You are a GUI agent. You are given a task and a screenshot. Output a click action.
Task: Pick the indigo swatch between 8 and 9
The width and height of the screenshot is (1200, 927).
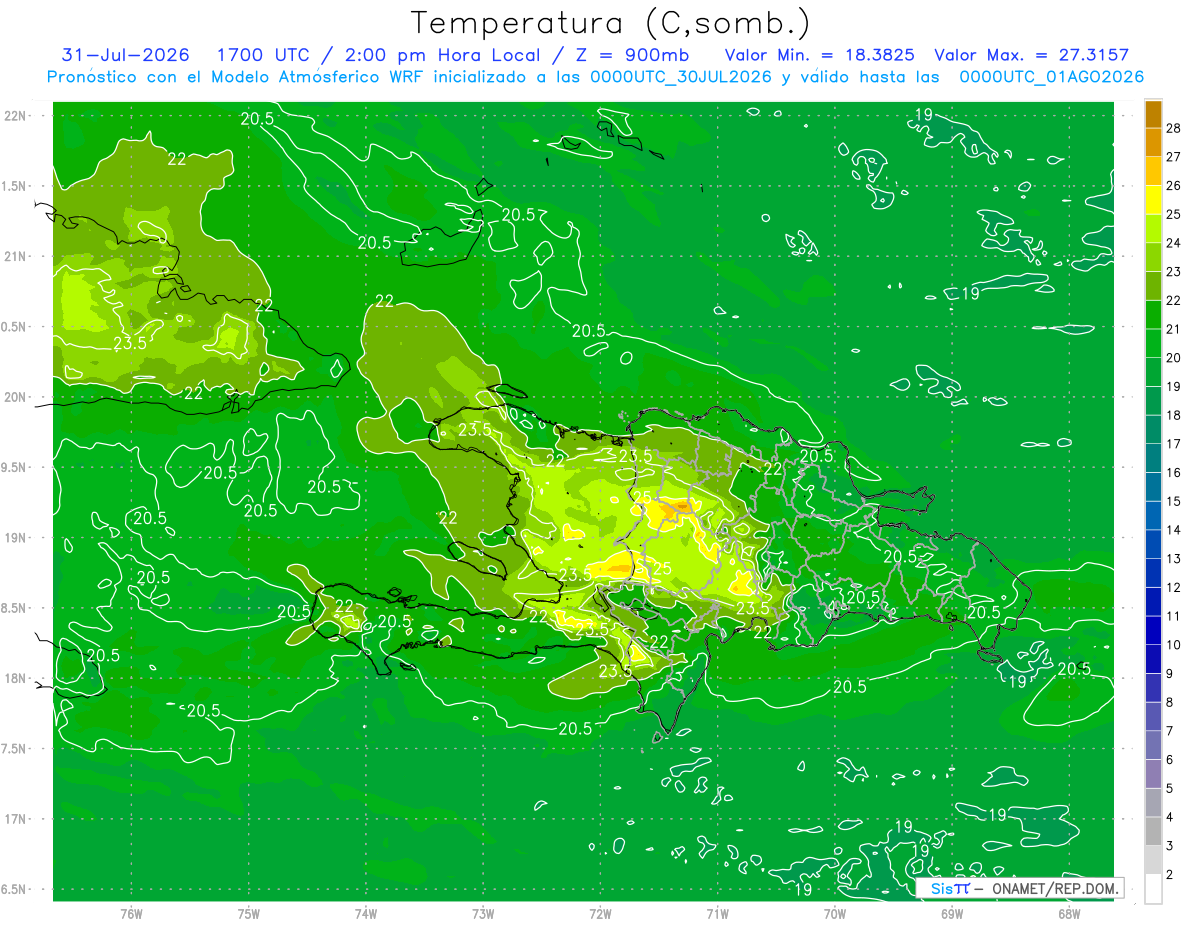click(1153, 688)
